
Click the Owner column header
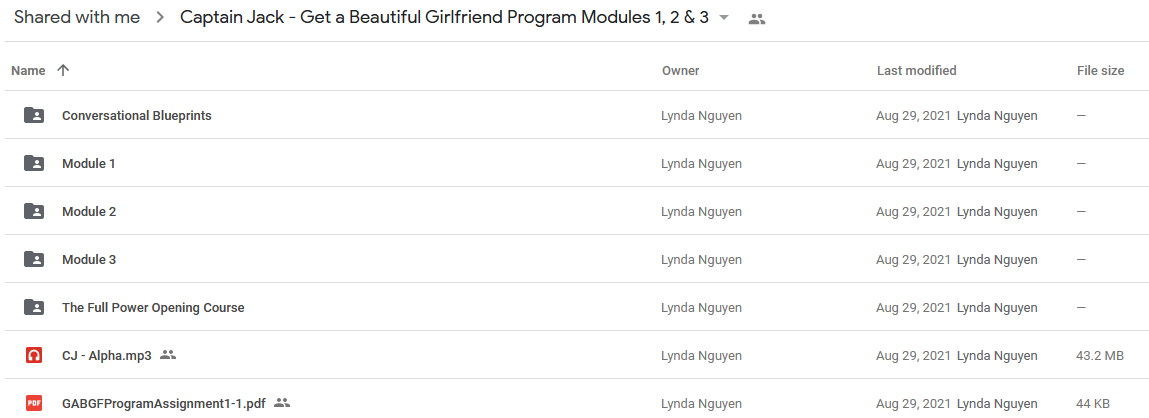[680, 70]
